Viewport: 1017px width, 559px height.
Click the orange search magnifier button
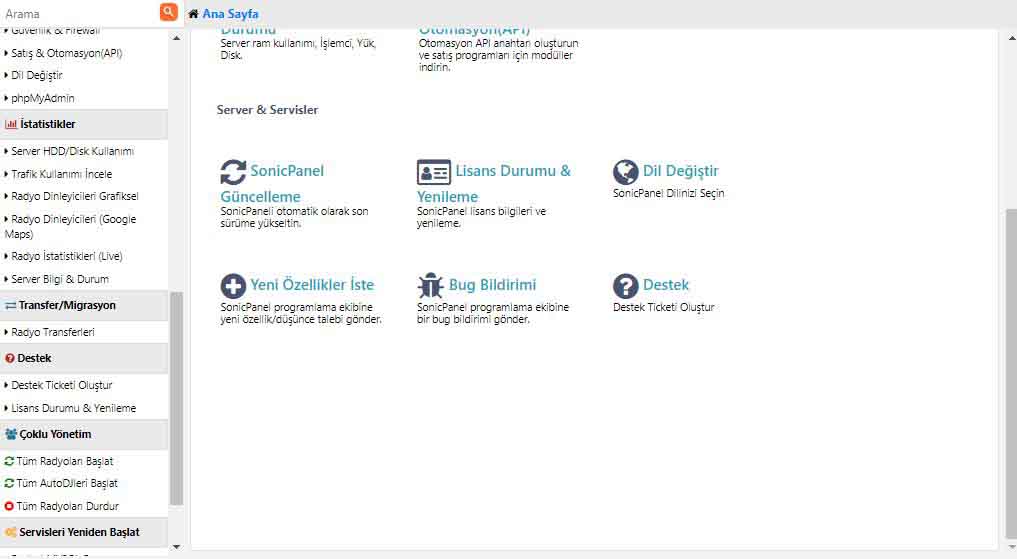coord(168,12)
